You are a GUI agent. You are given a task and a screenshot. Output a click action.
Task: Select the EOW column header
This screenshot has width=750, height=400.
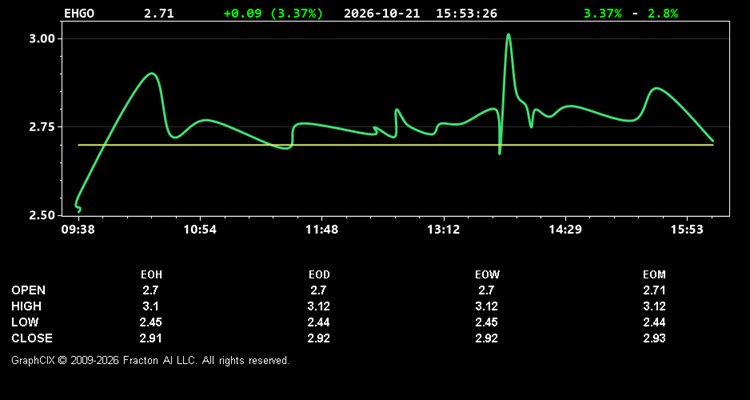click(x=487, y=275)
